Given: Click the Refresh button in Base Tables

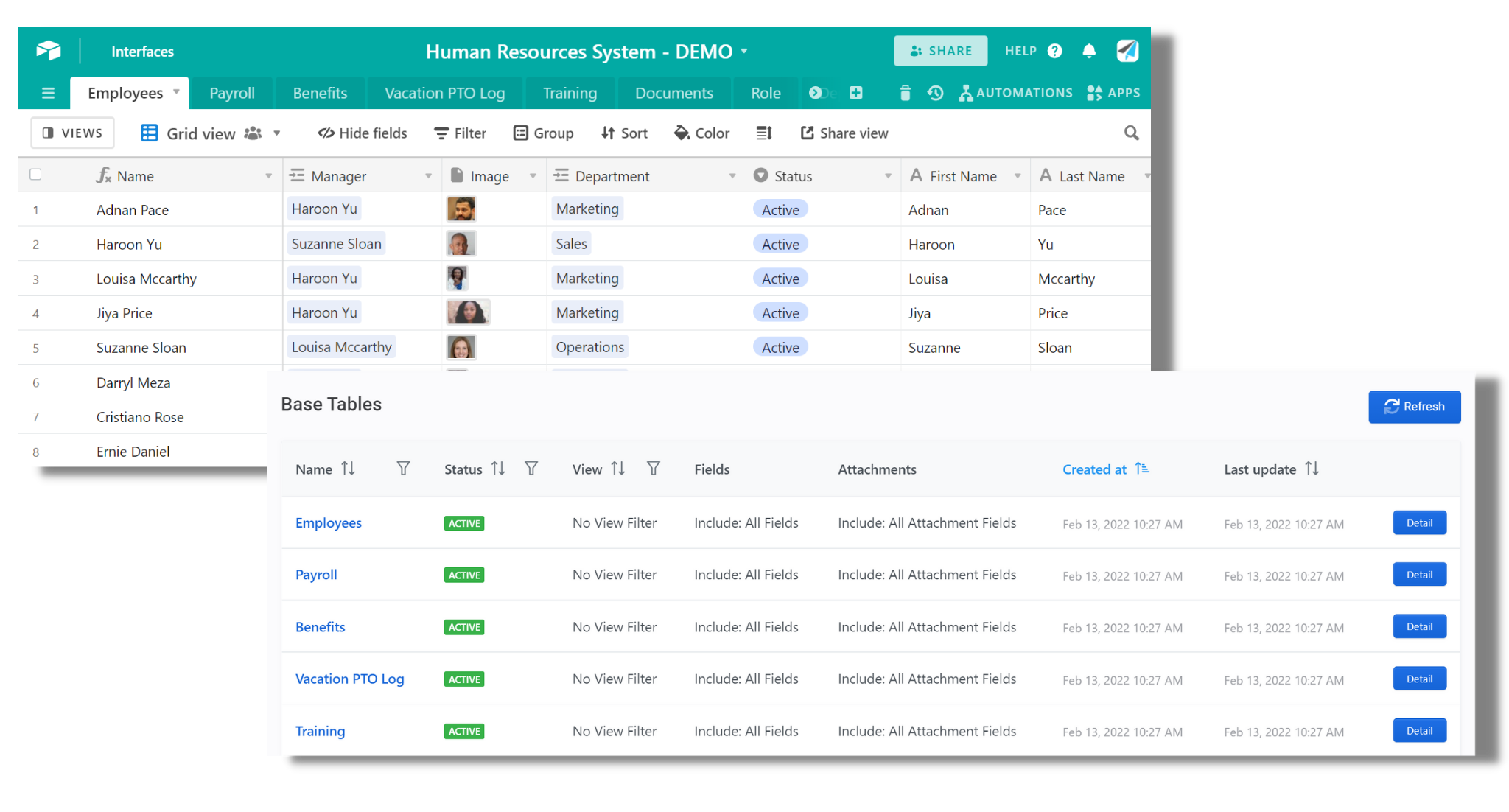Looking at the screenshot, I should [1413, 407].
